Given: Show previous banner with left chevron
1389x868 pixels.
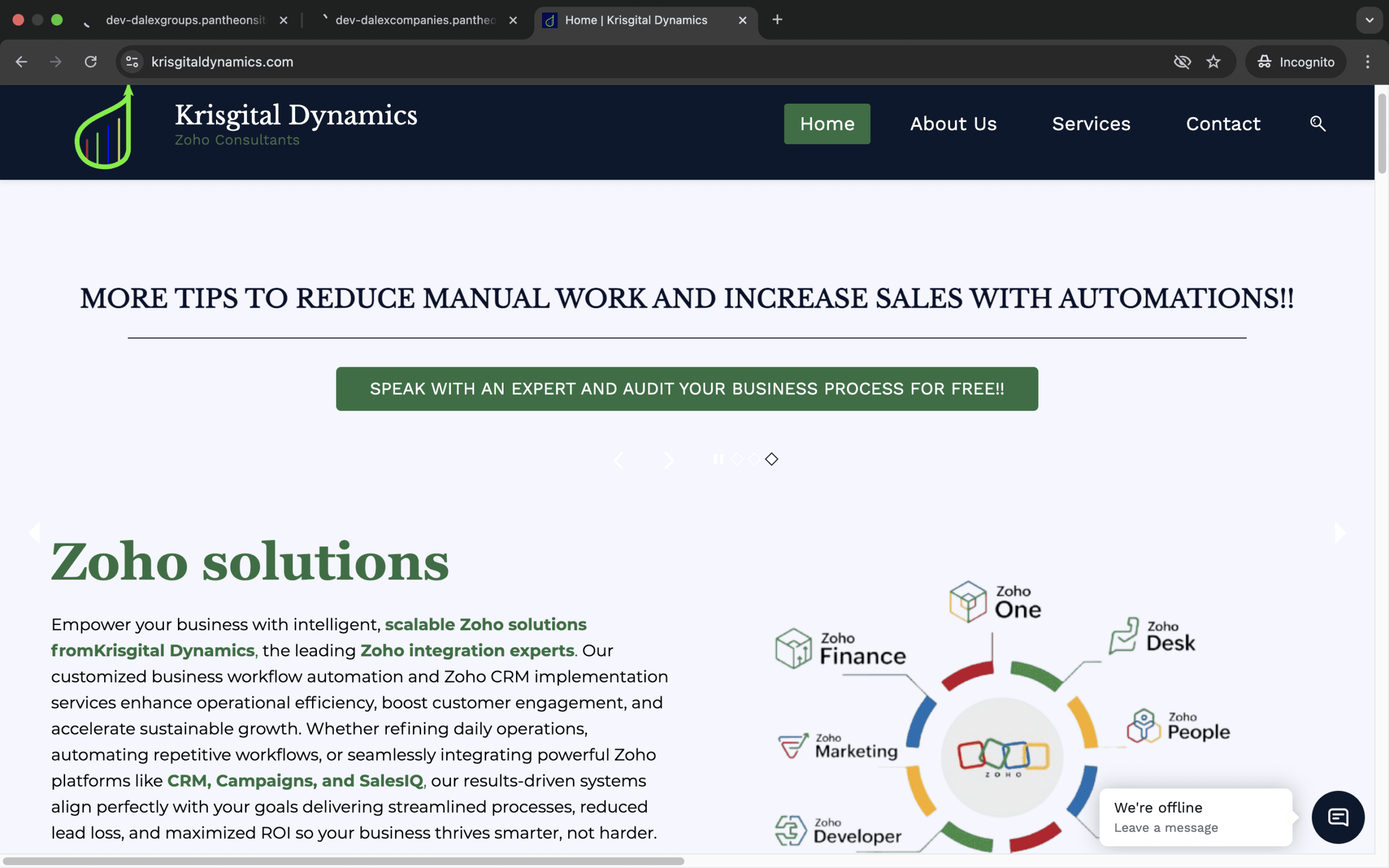Looking at the screenshot, I should click(x=619, y=461).
